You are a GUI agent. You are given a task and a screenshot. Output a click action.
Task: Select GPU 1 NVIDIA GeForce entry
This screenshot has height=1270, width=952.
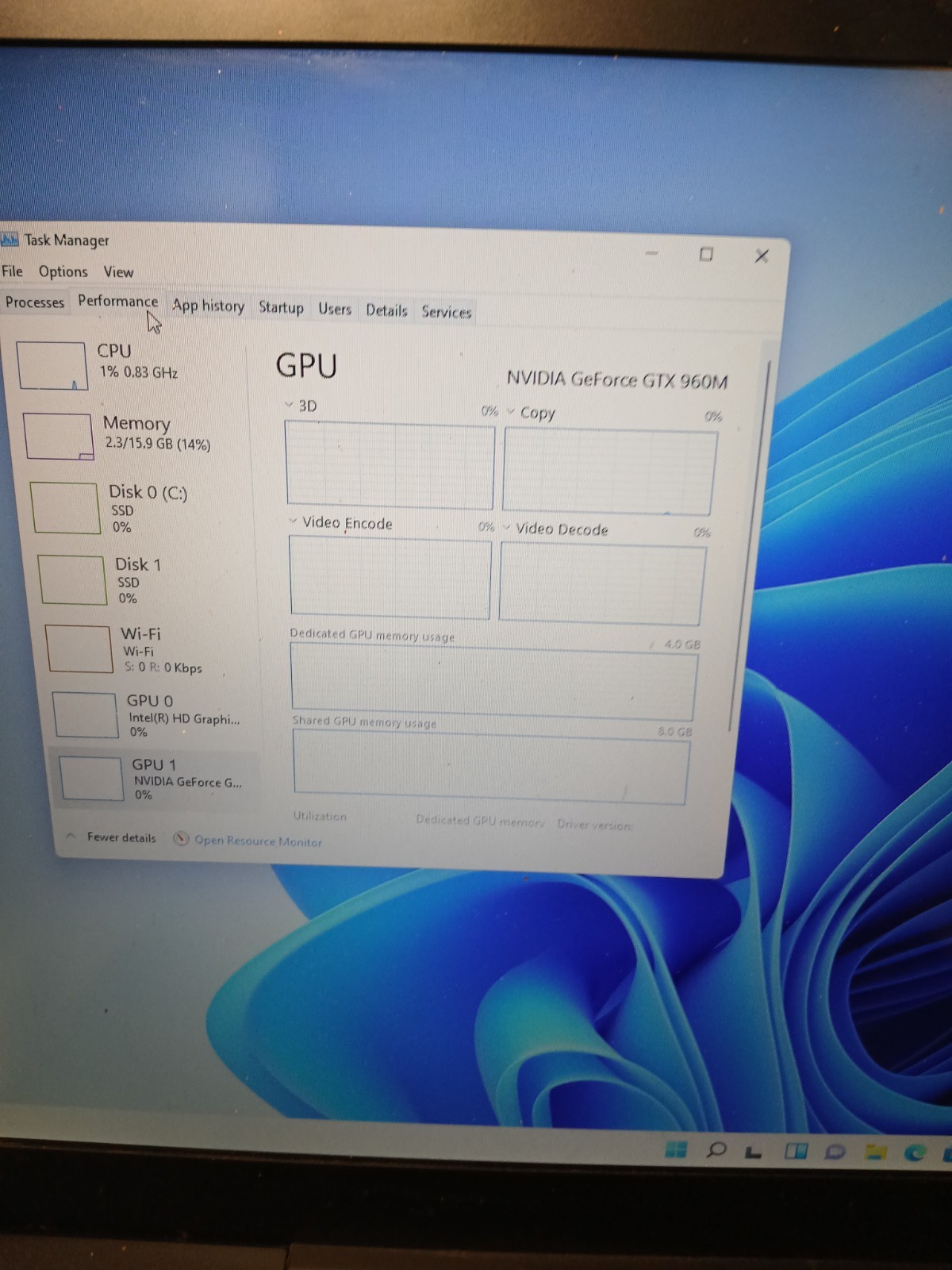point(155,778)
